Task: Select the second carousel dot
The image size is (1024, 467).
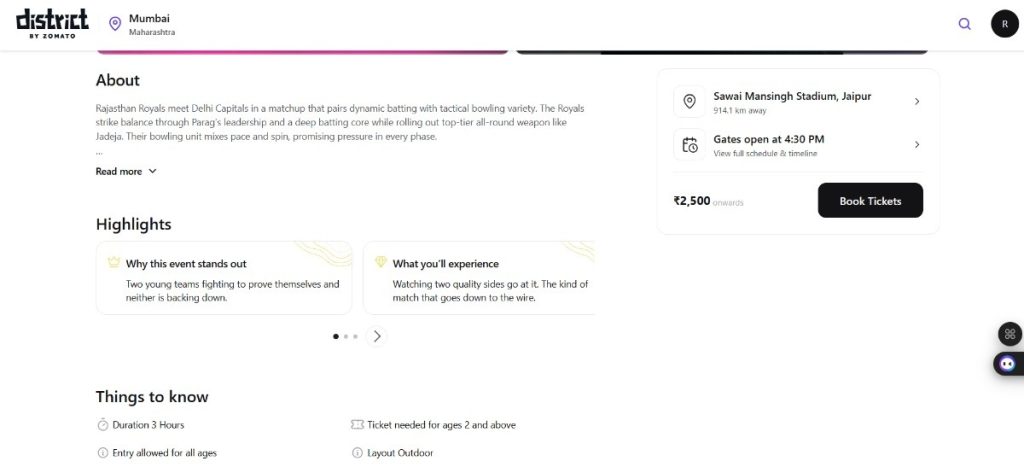Action: click(x=346, y=337)
